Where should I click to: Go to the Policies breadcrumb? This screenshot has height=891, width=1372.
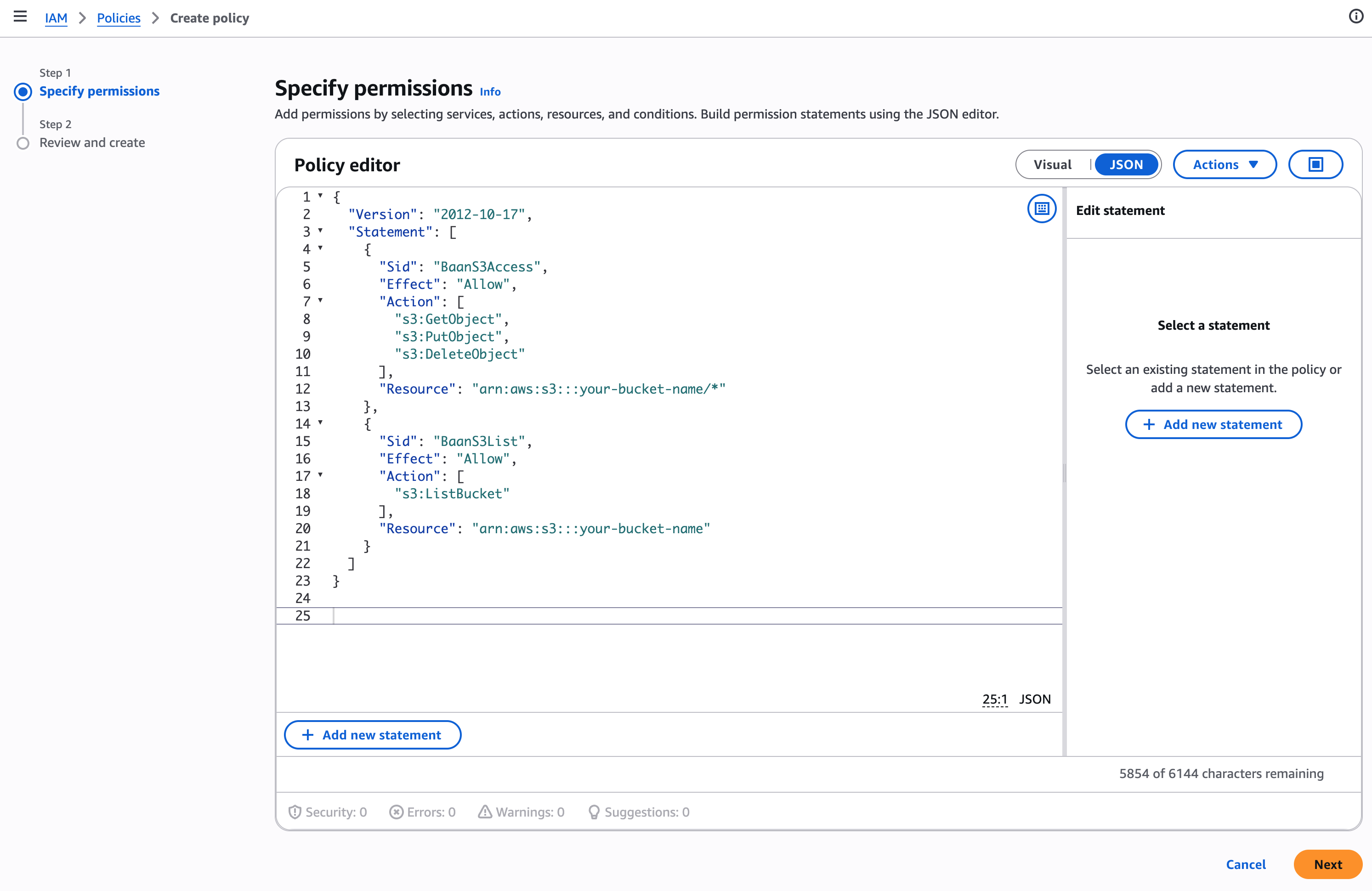coord(118,18)
